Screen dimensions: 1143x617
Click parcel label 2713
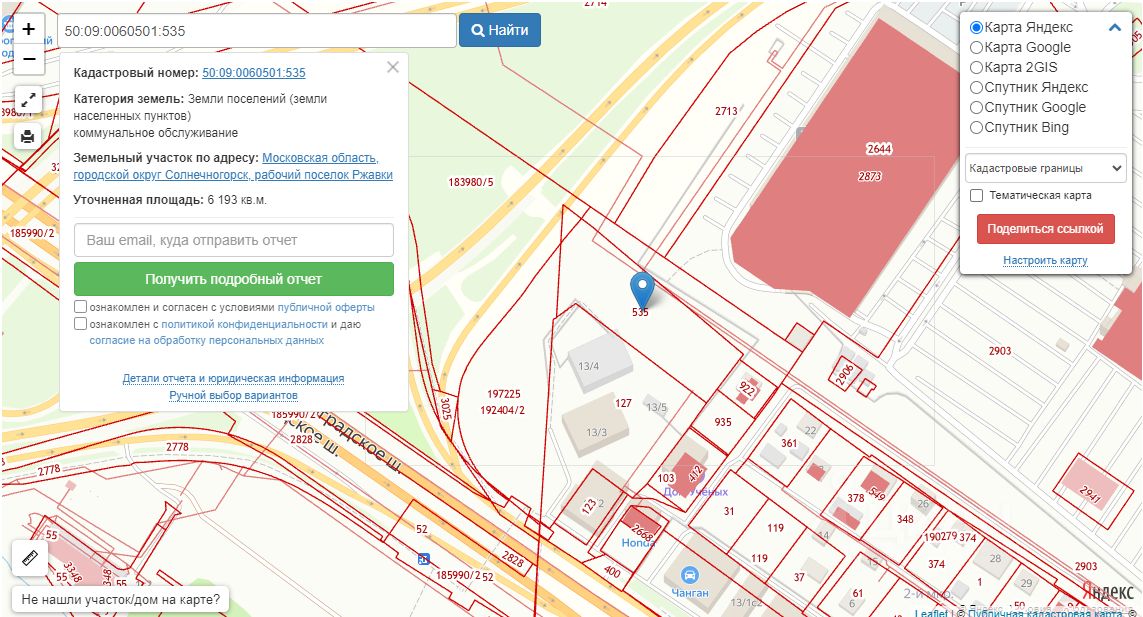(x=726, y=111)
